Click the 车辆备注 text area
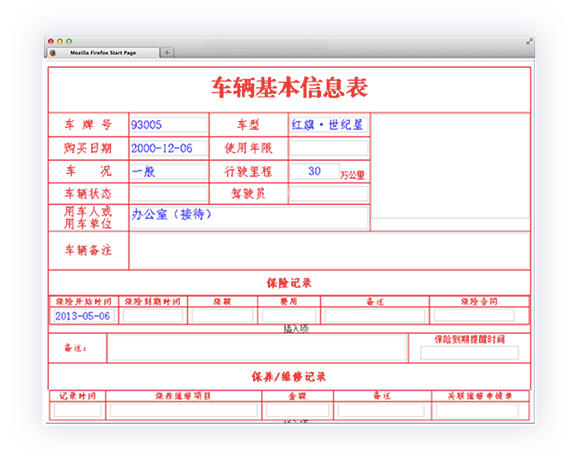Image resolution: width=580 pixels, height=460 pixels. 330,250
